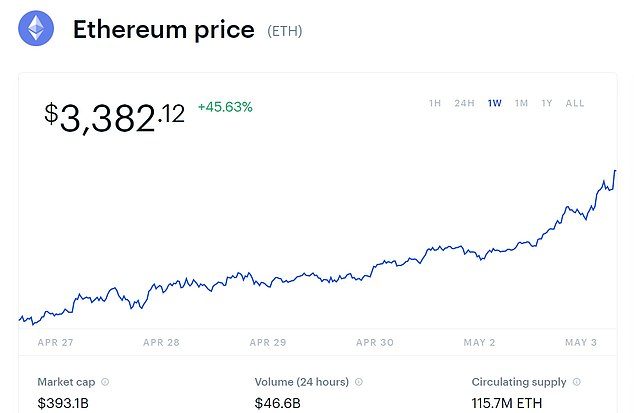Show the 1Y price history
634x413 pixels.
[x=547, y=103]
